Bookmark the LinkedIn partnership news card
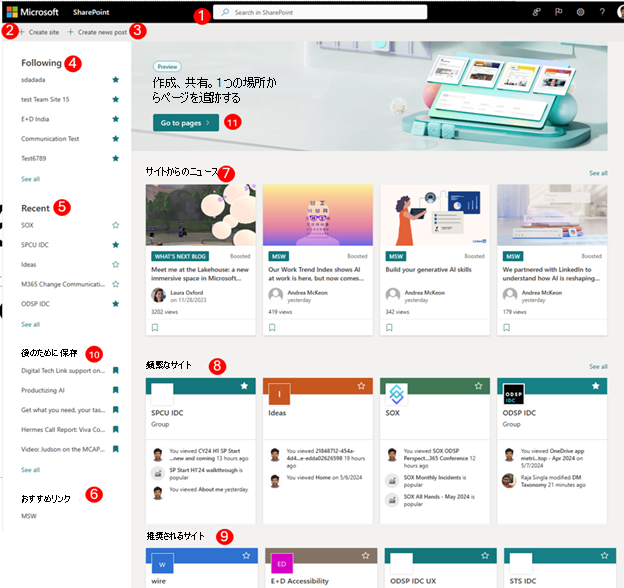Image resolution: width=624 pixels, height=588 pixels. point(506,327)
